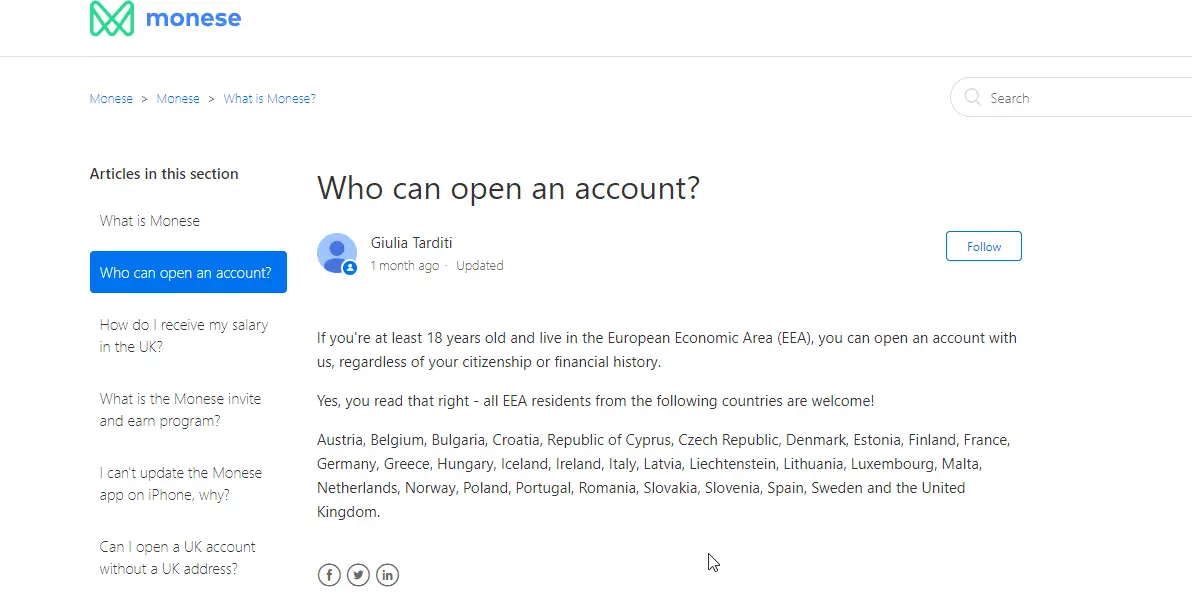Click the 'Who can open an account?' heading
The height and width of the screenshot is (612, 1192).
pyautogui.click(x=508, y=189)
